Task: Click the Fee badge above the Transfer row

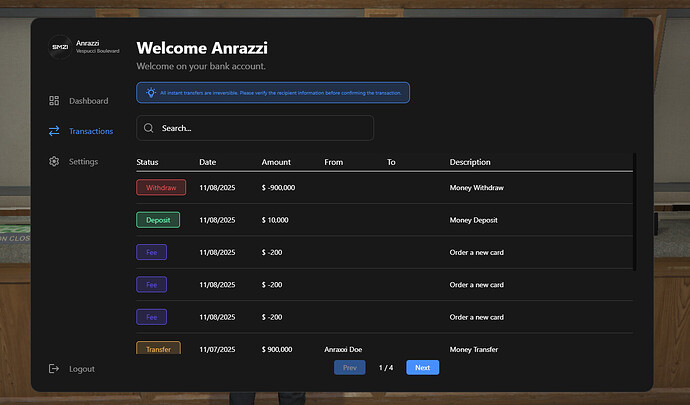Action: point(151,317)
